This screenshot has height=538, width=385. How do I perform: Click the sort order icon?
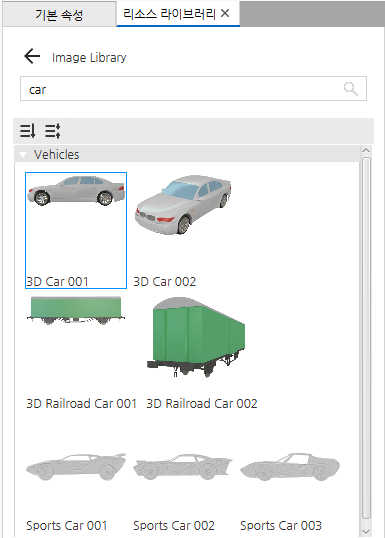click(x=27, y=131)
